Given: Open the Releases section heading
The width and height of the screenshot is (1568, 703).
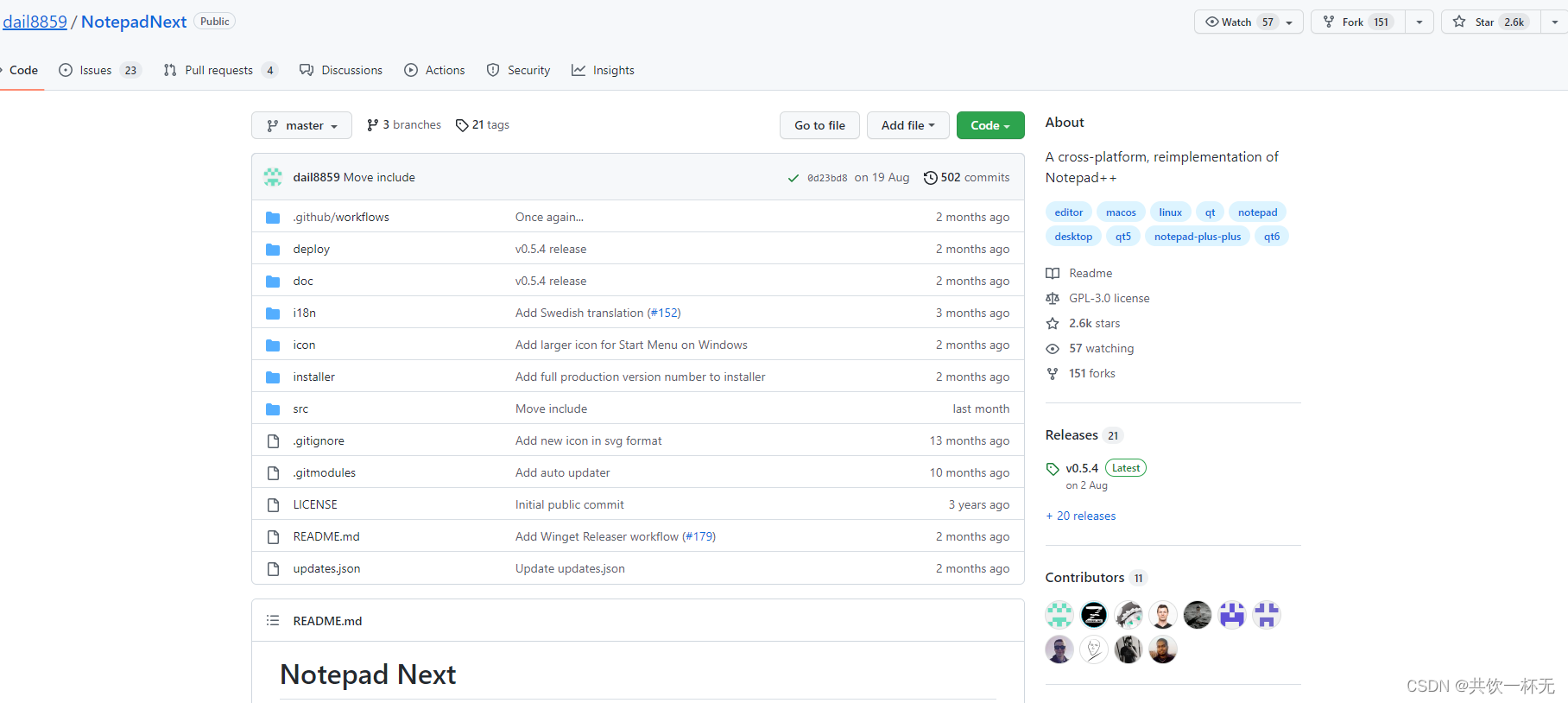Looking at the screenshot, I should click(1083, 435).
